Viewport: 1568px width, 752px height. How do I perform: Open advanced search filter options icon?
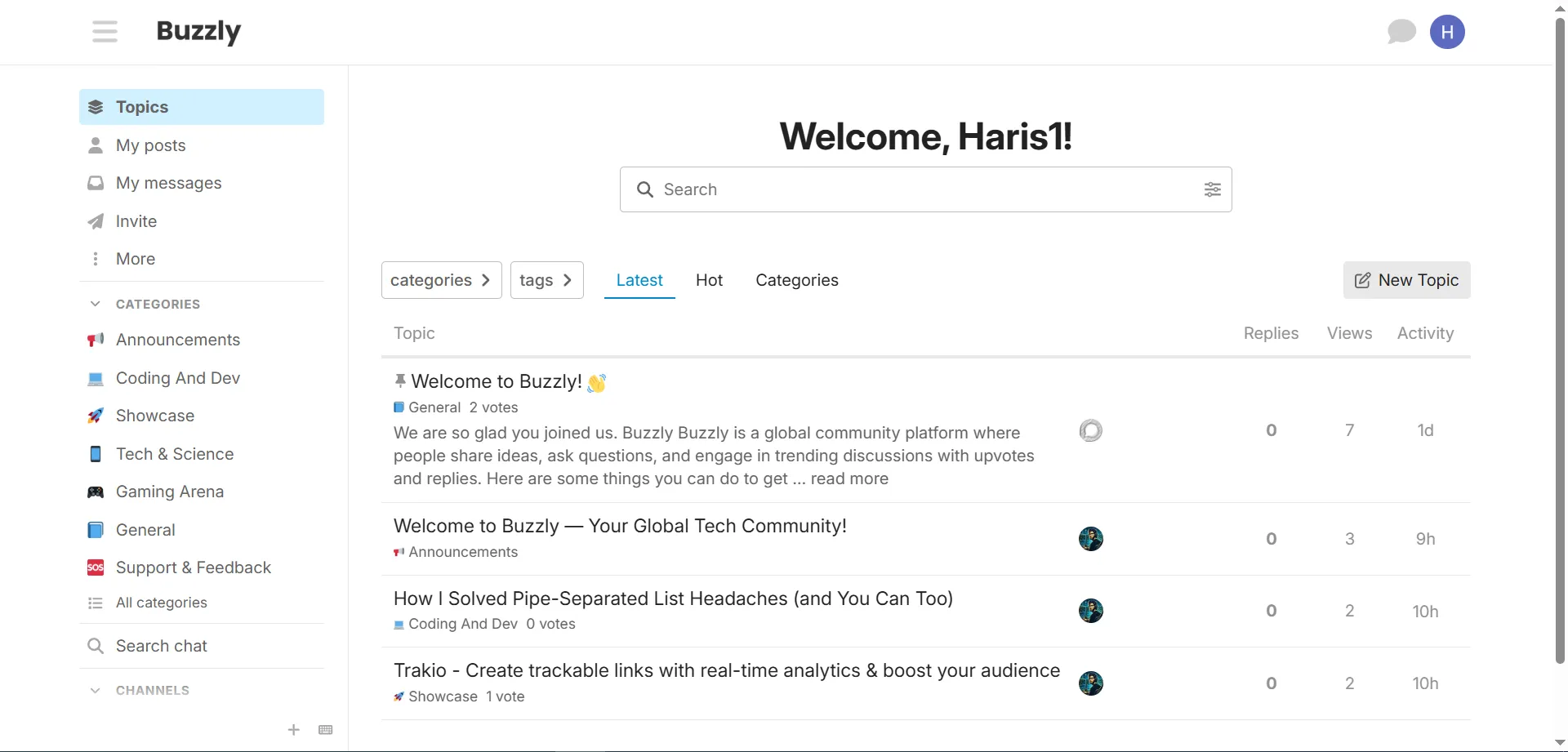(x=1212, y=189)
